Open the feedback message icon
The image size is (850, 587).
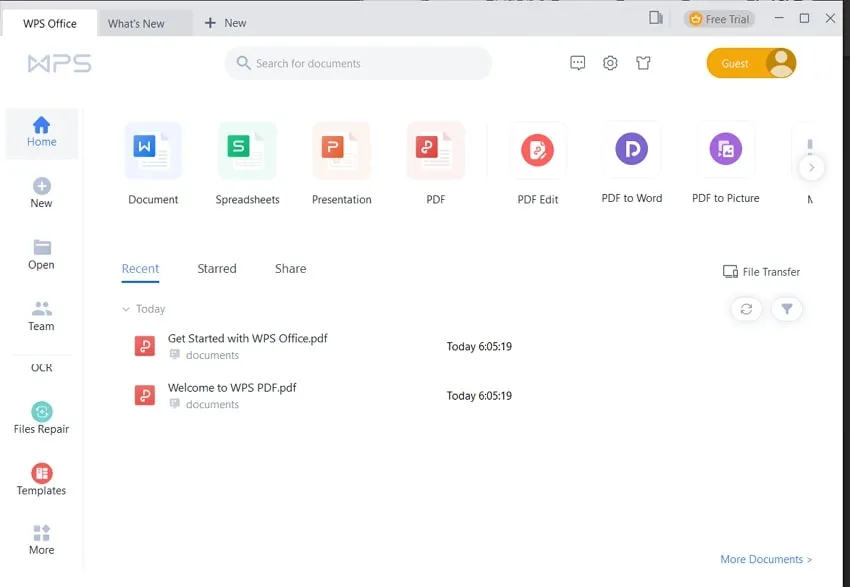click(x=578, y=63)
